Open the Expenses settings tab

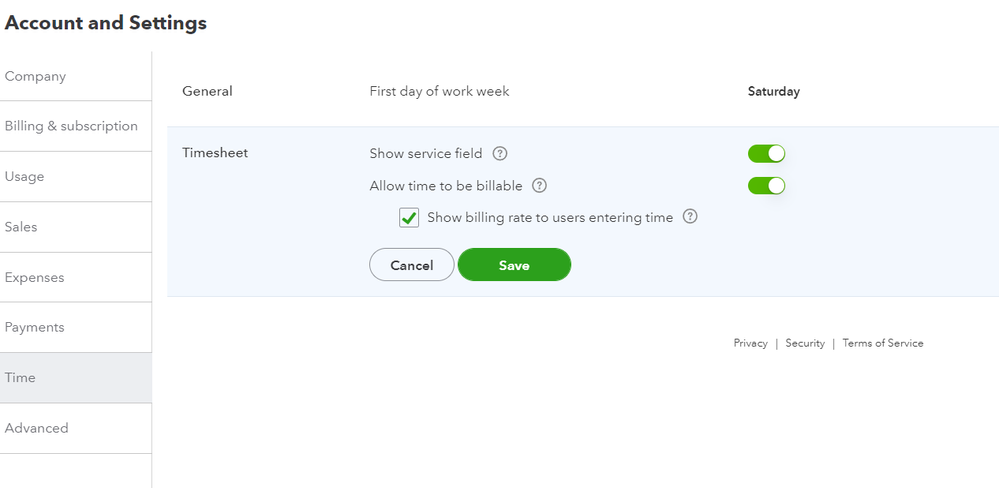34,277
